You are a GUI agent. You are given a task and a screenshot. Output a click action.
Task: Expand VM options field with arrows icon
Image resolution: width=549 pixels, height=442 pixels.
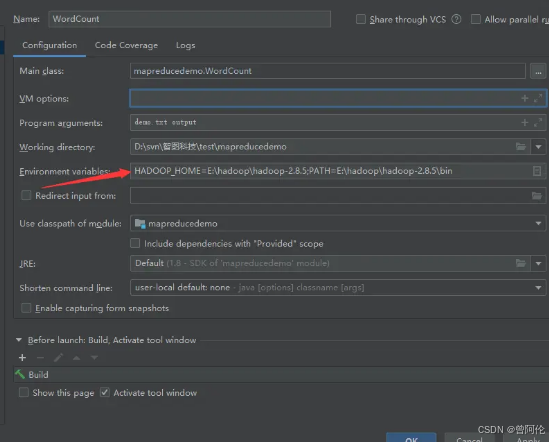tap(538, 98)
